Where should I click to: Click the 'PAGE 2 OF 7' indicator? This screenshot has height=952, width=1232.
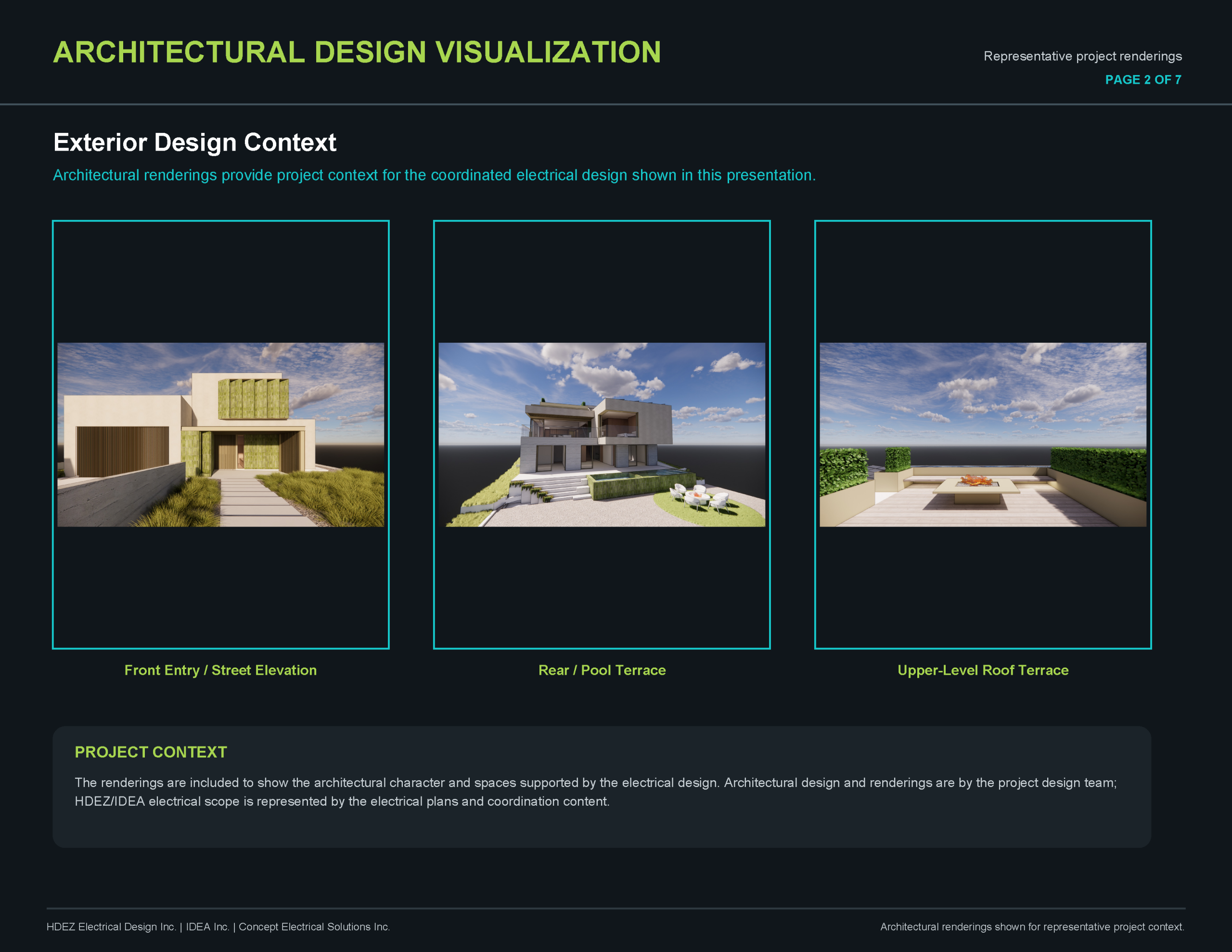click(1143, 79)
